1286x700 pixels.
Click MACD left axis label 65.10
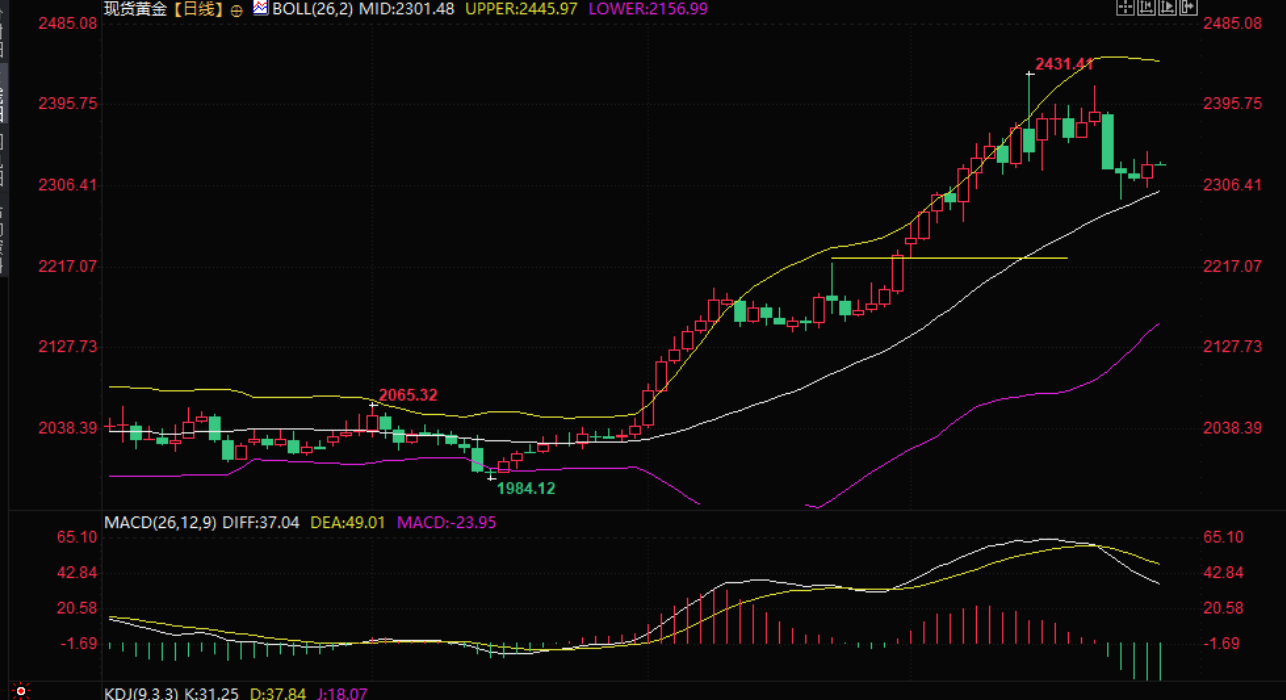coord(78,537)
